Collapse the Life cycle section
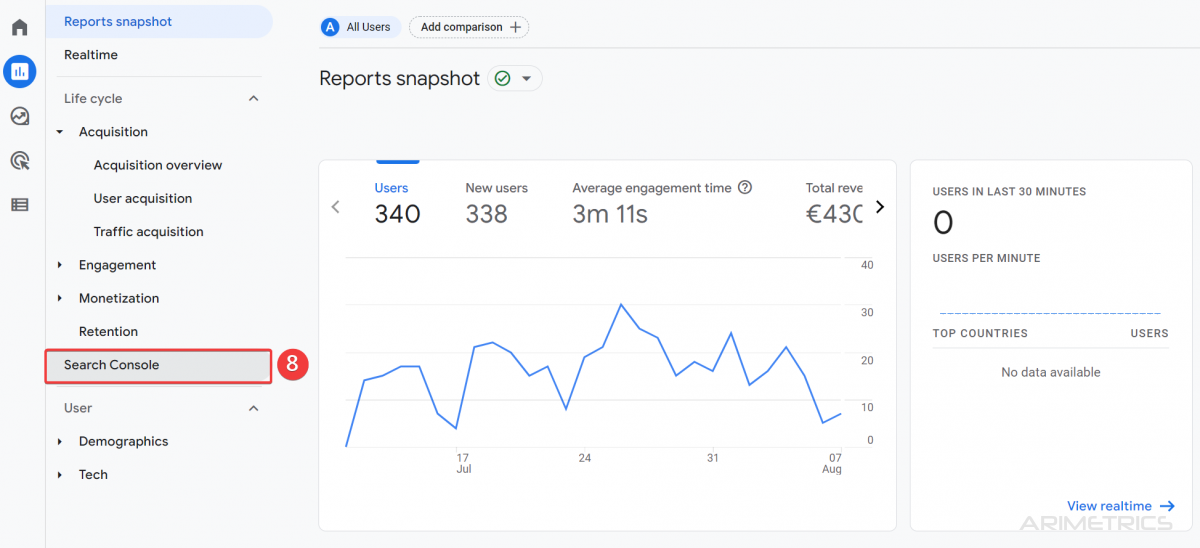 (x=254, y=98)
